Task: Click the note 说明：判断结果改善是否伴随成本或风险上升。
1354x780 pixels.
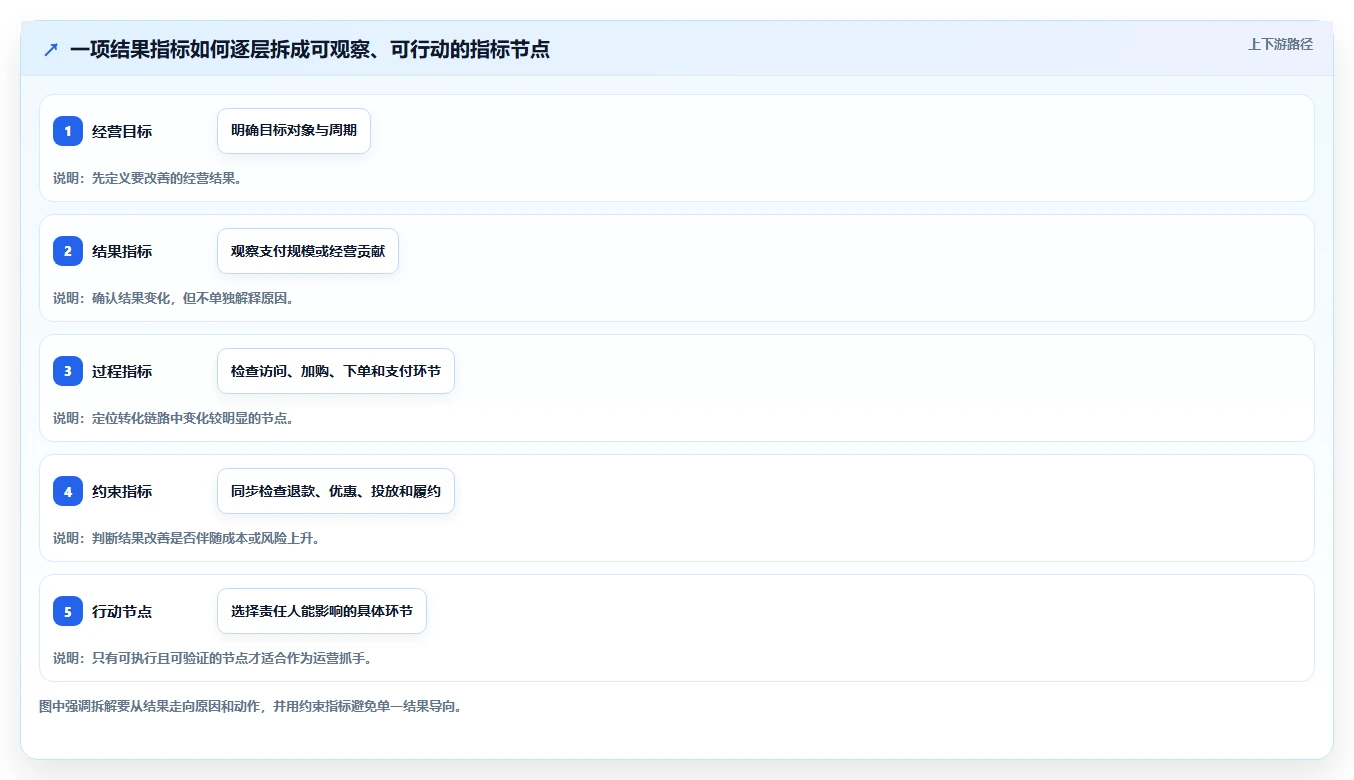Action: point(187,538)
